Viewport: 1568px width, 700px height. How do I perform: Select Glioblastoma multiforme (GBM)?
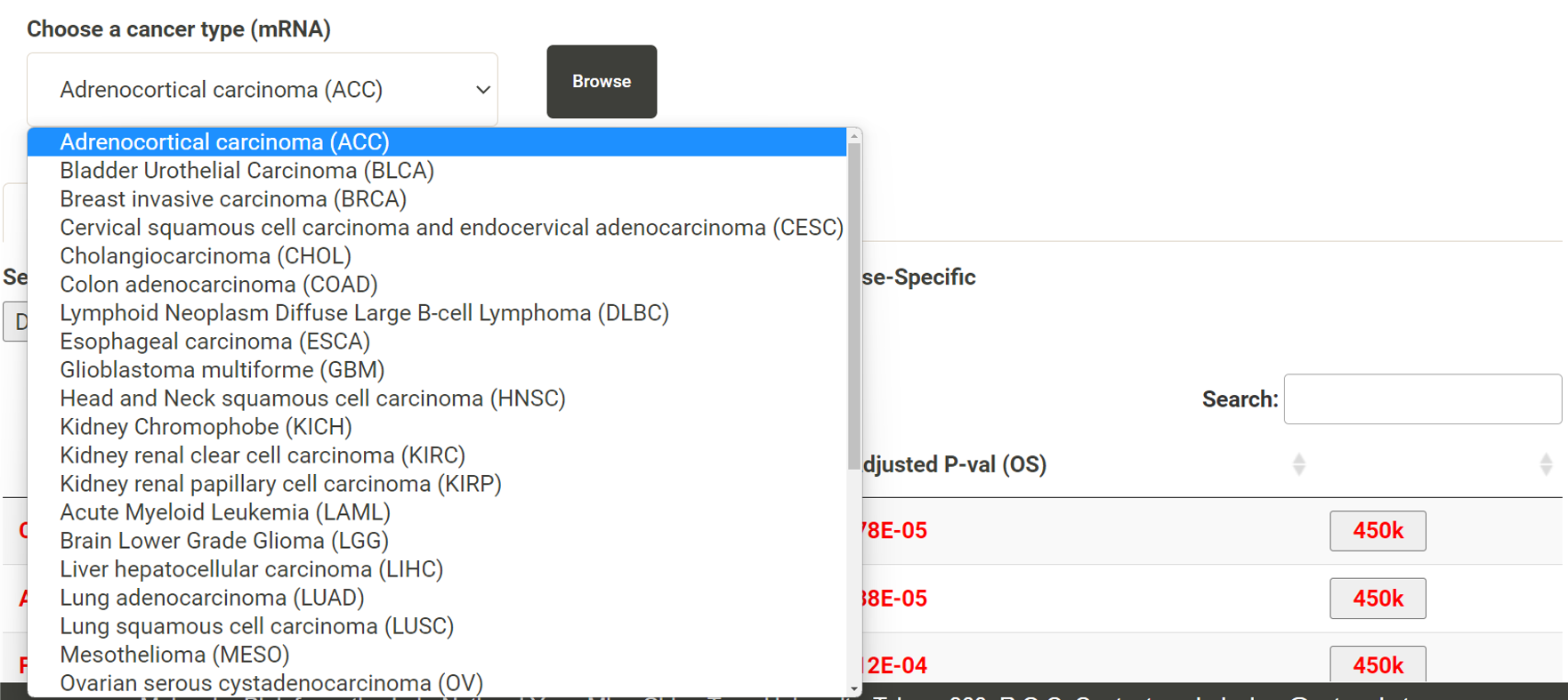pyautogui.click(x=222, y=370)
